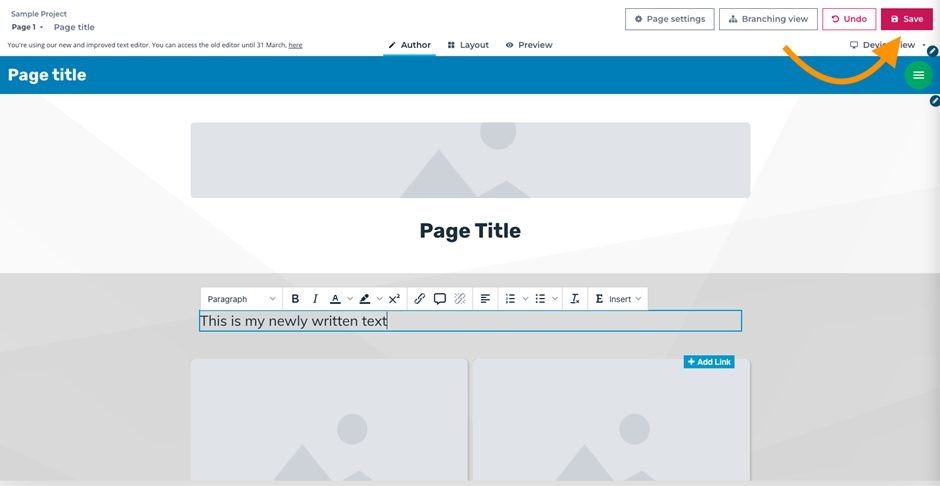Click the 'Sample Project' project name
Screen dimensions: 940x486
(x=39, y=14)
